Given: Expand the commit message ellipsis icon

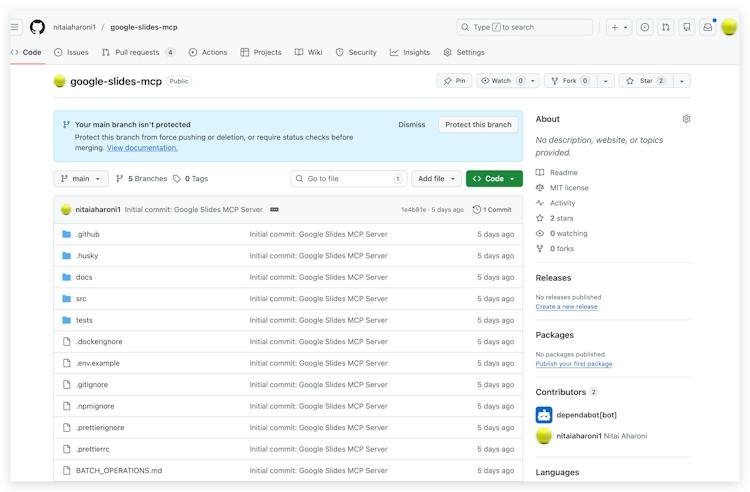Looking at the screenshot, I should (274, 209).
